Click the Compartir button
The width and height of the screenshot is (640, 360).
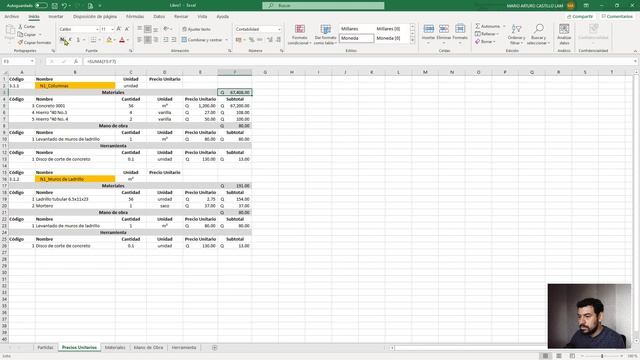tap(580, 17)
